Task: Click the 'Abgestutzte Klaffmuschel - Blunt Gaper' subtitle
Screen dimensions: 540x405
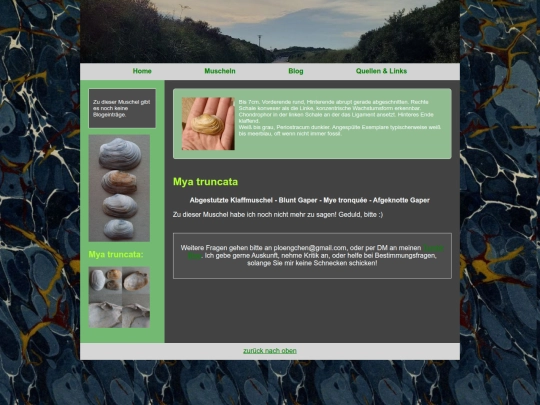Action: (310, 200)
